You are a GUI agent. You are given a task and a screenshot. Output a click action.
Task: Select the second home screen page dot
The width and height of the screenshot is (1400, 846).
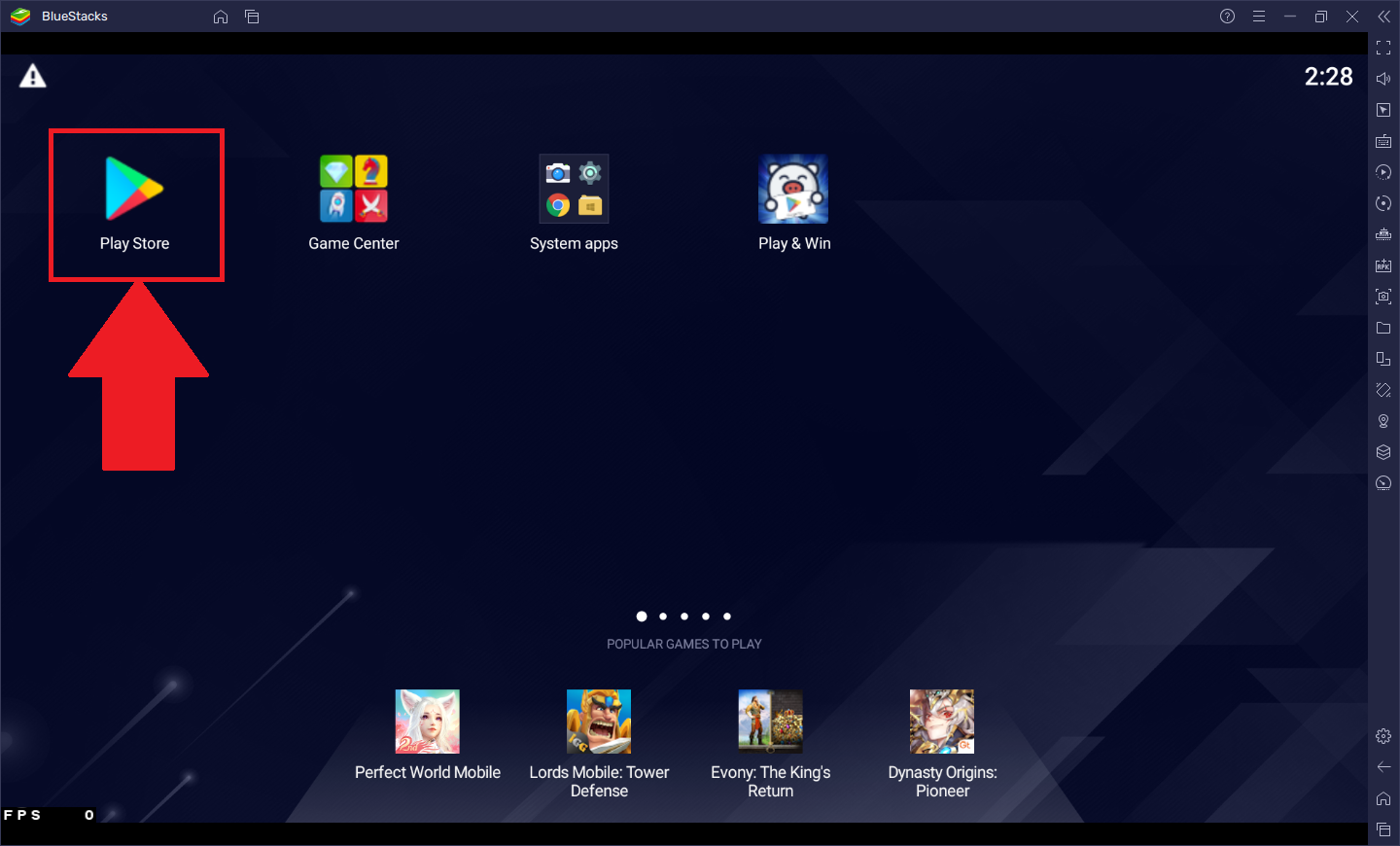(663, 616)
